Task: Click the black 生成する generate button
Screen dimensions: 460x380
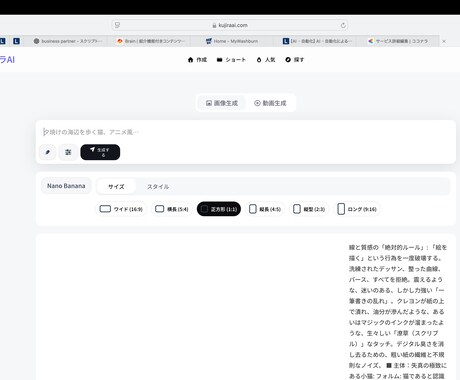Action: [100, 152]
